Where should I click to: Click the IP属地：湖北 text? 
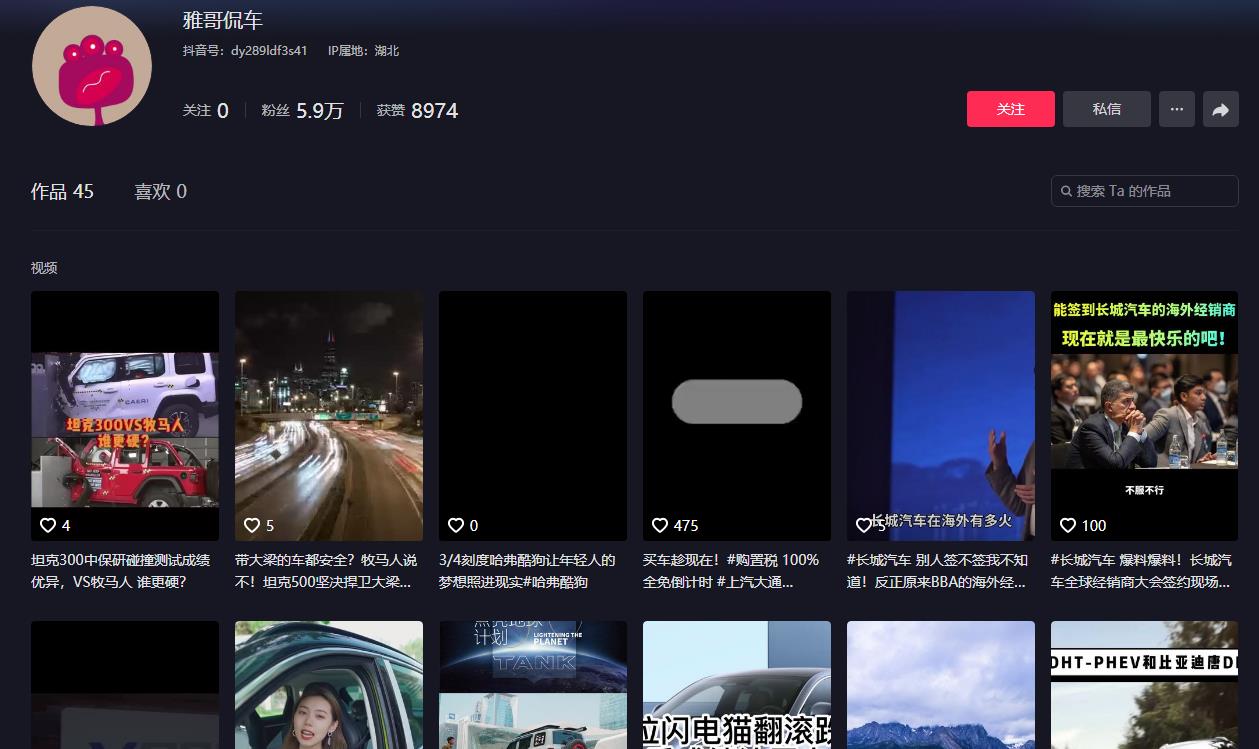[x=363, y=50]
